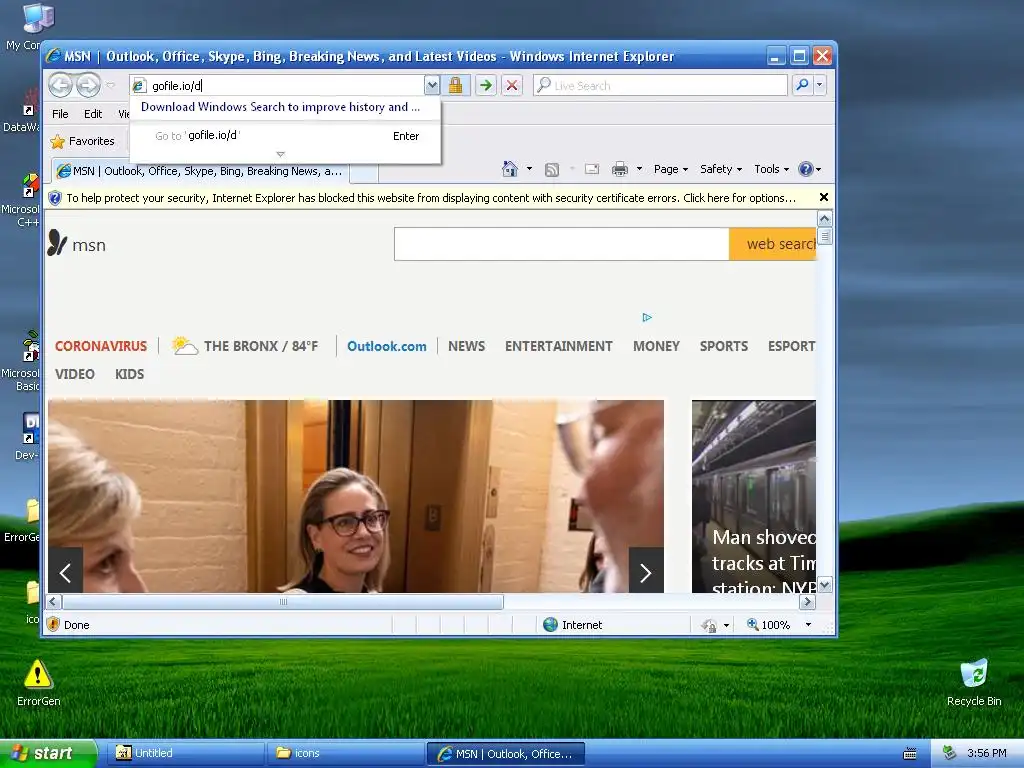
Task: Open a new blank tab
Action: (x=364, y=173)
